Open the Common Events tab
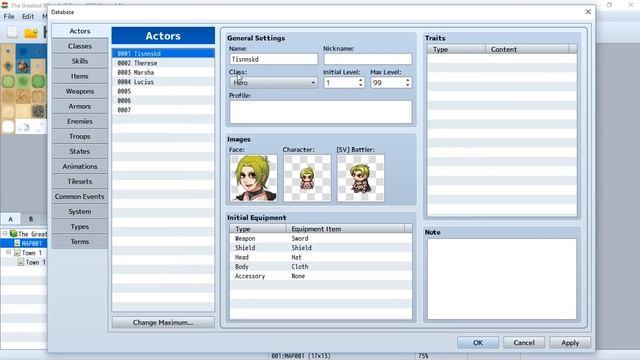Viewport: 640px width, 360px height. pyautogui.click(x=80, y=197)
